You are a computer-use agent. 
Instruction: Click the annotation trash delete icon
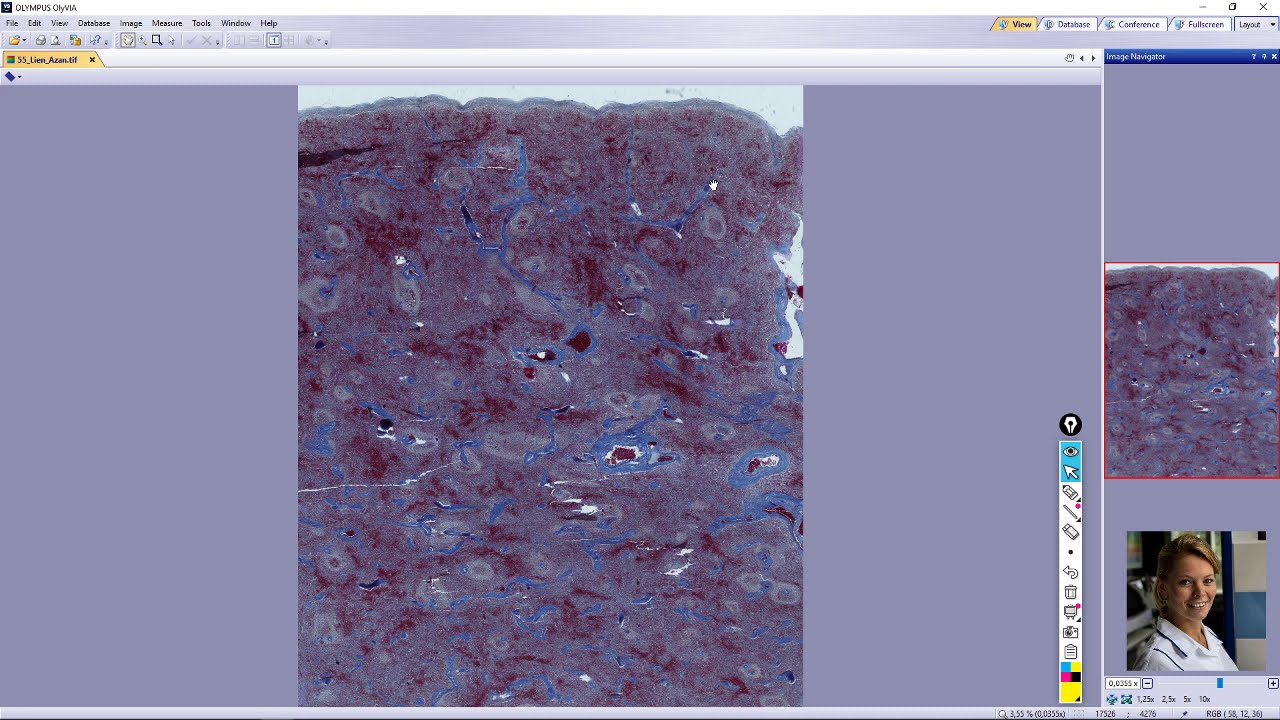pos(1071,592)
